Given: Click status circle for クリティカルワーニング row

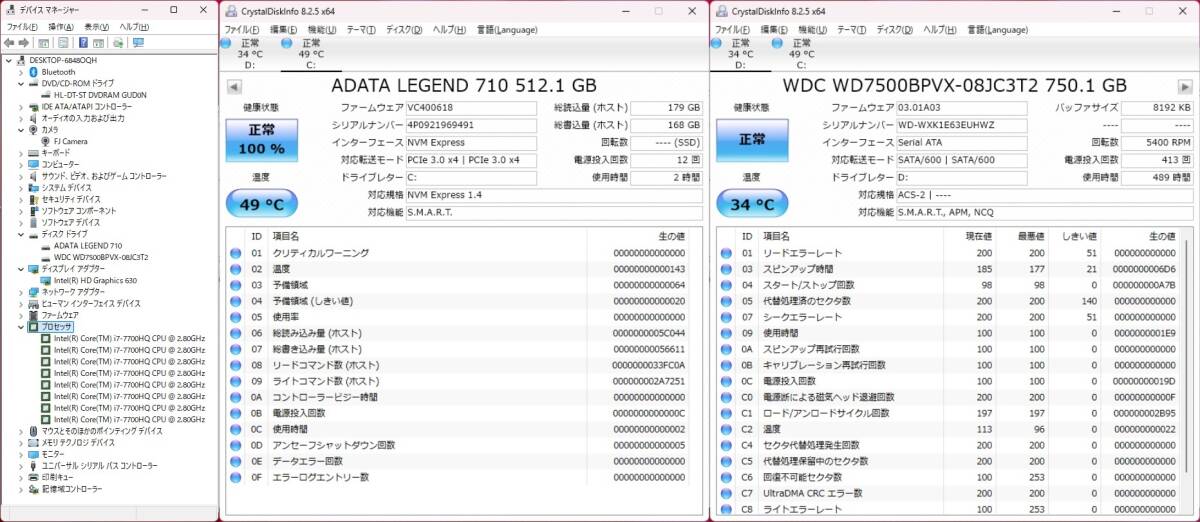Looking at the screenshot, I should point(236,253).
